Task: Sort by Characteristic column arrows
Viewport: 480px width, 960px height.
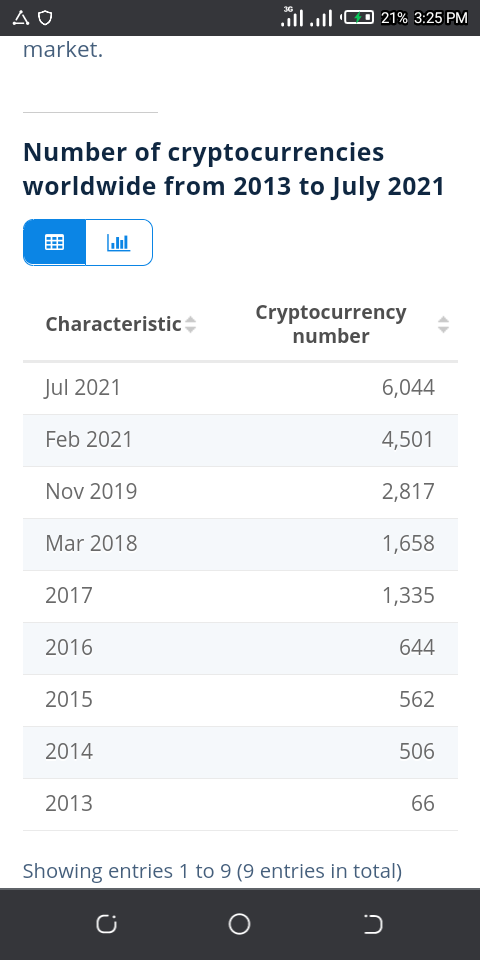Action: 190,324
